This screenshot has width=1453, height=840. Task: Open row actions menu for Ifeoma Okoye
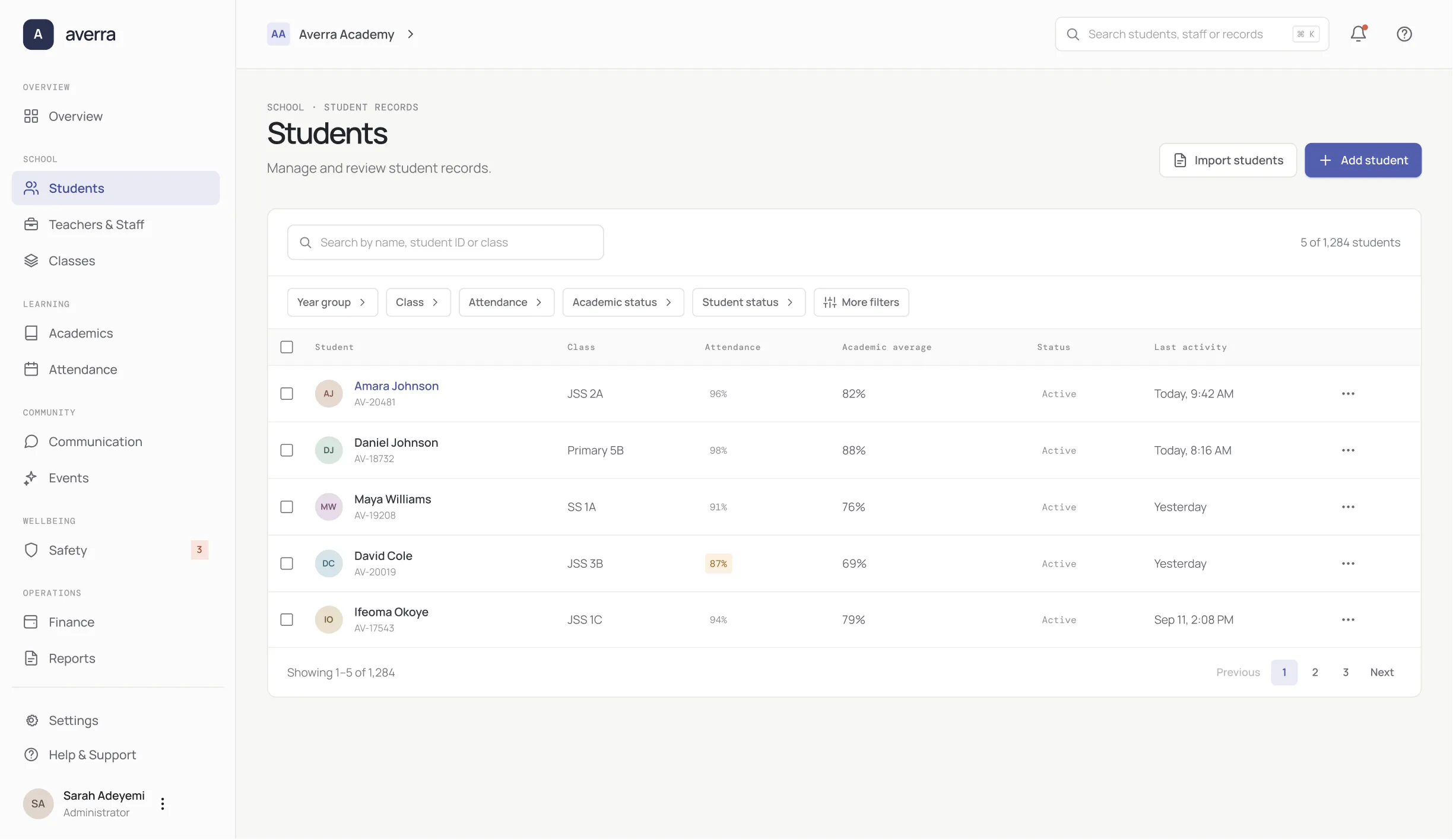[1348, 619]
